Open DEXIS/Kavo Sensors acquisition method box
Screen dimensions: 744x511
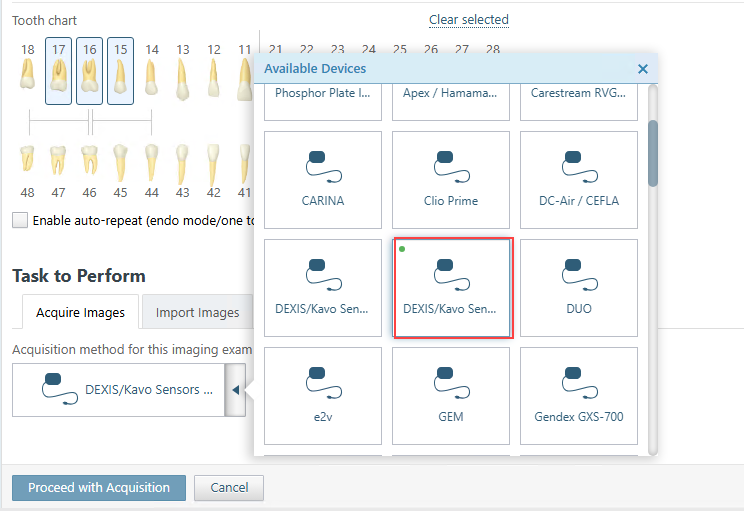coord(118,390)
